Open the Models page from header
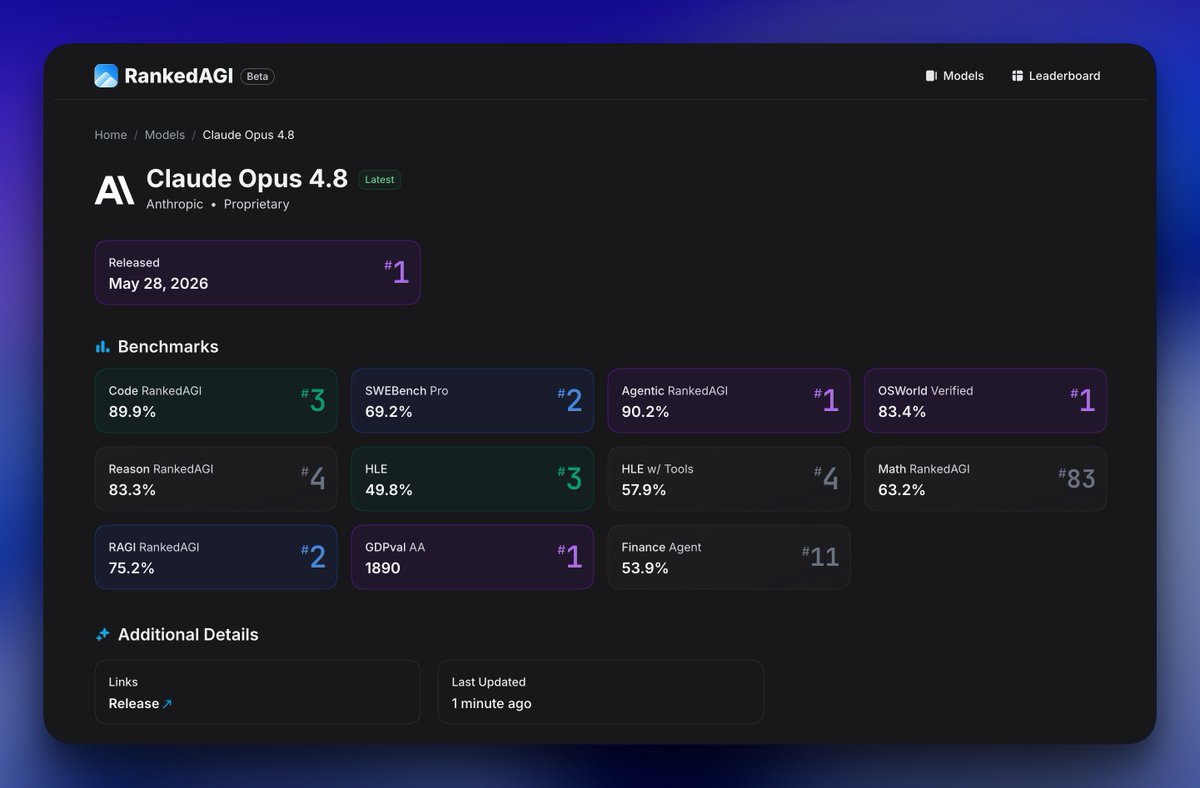The image size is (1200, 788). [x=955, y=76]
